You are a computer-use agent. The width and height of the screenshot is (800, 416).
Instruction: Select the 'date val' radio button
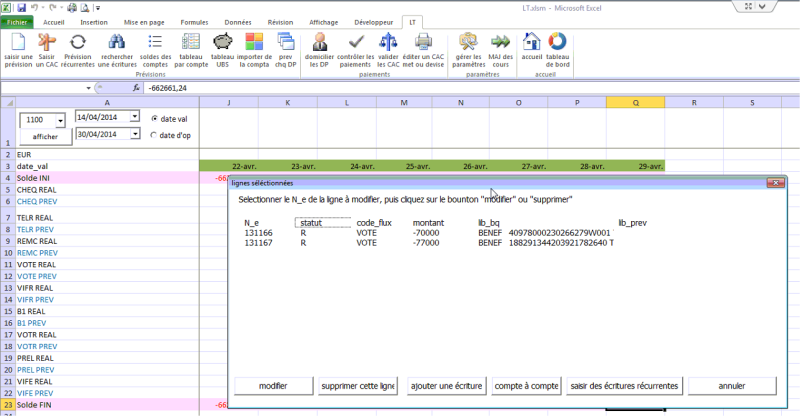[154, 118]
